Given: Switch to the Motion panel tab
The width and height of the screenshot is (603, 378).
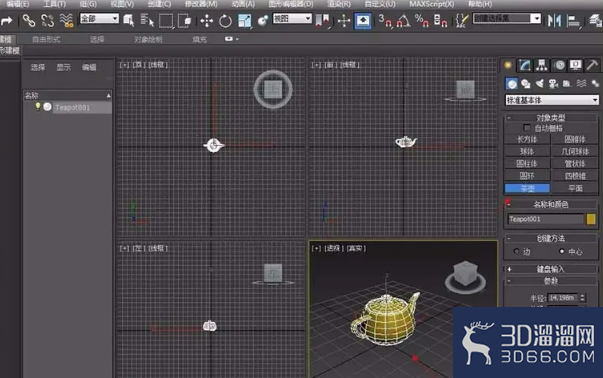Looking at the screenshot, I should tap(560, 65).
